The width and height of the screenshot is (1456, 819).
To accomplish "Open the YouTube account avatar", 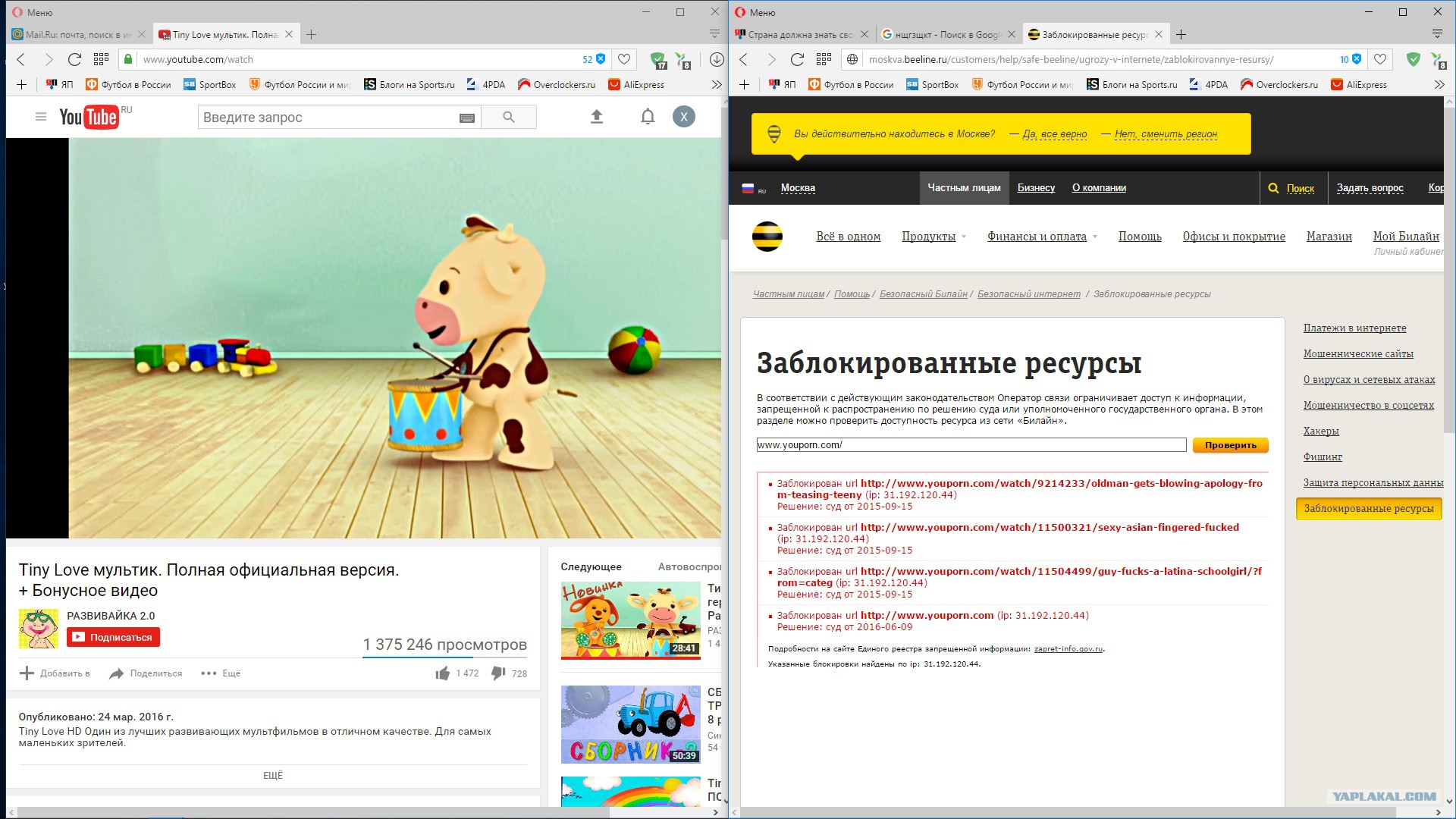I will [684, 117].
